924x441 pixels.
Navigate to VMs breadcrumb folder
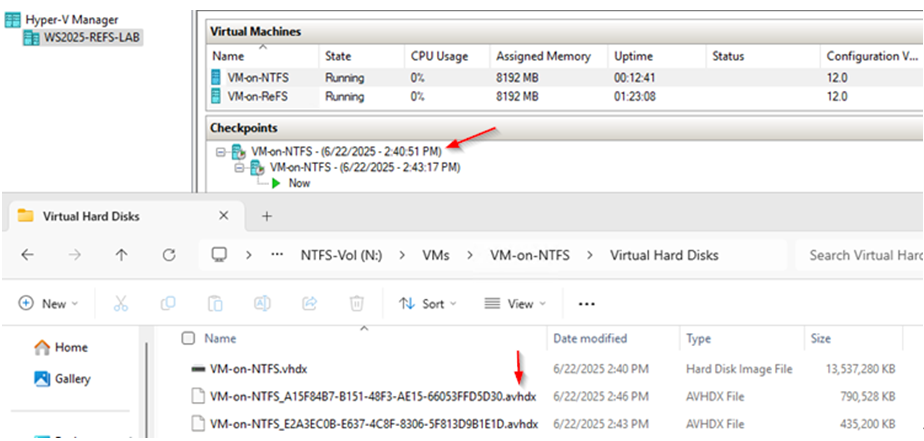click(436, 255)
